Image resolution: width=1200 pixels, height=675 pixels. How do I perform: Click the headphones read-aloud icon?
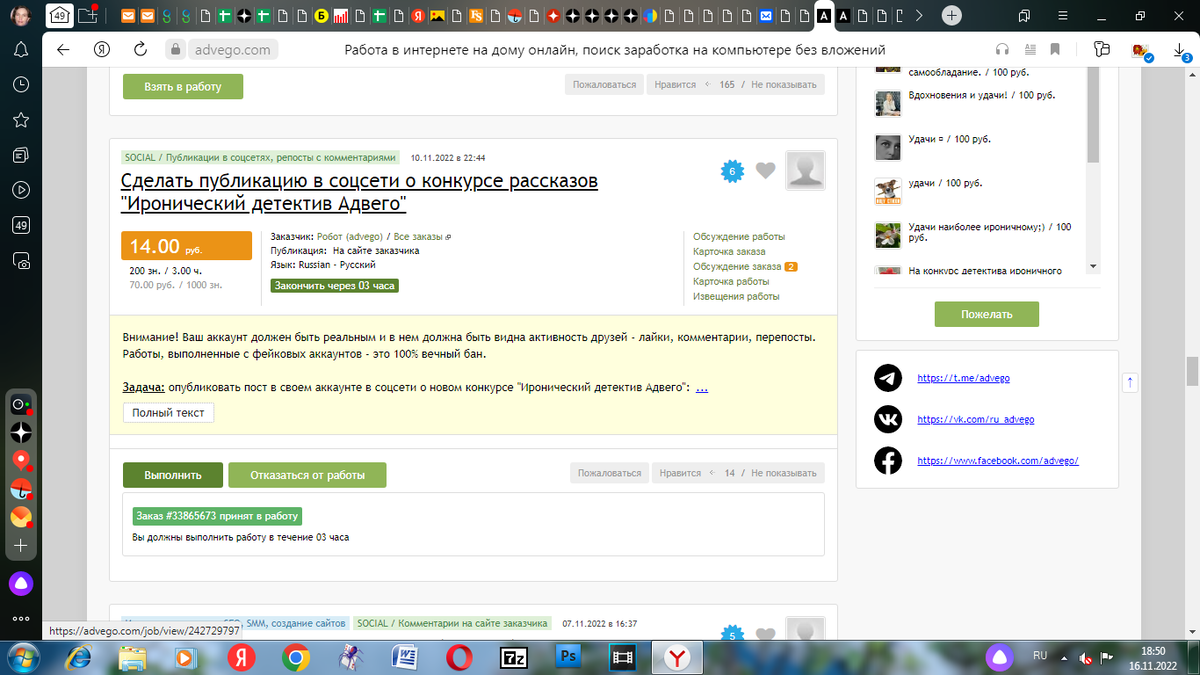[1003, 50]
